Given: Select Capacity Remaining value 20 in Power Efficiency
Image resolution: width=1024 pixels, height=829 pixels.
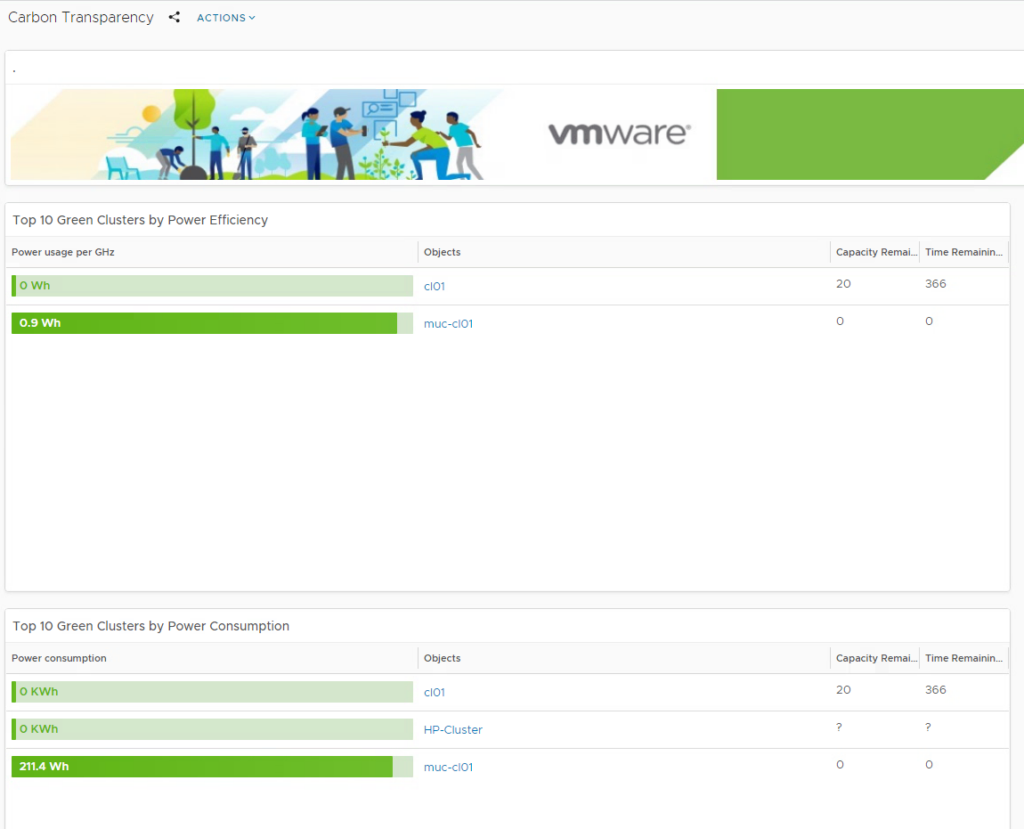Looking at the screenshot, I should coord(843,284).
